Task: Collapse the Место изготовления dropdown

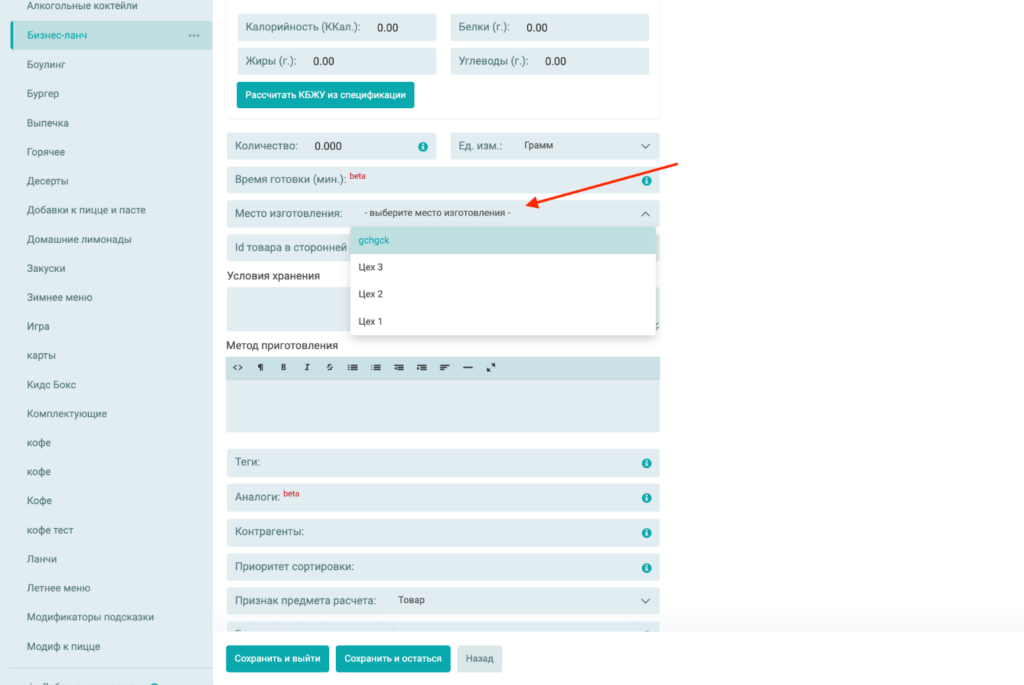Action: coord(645,214)
